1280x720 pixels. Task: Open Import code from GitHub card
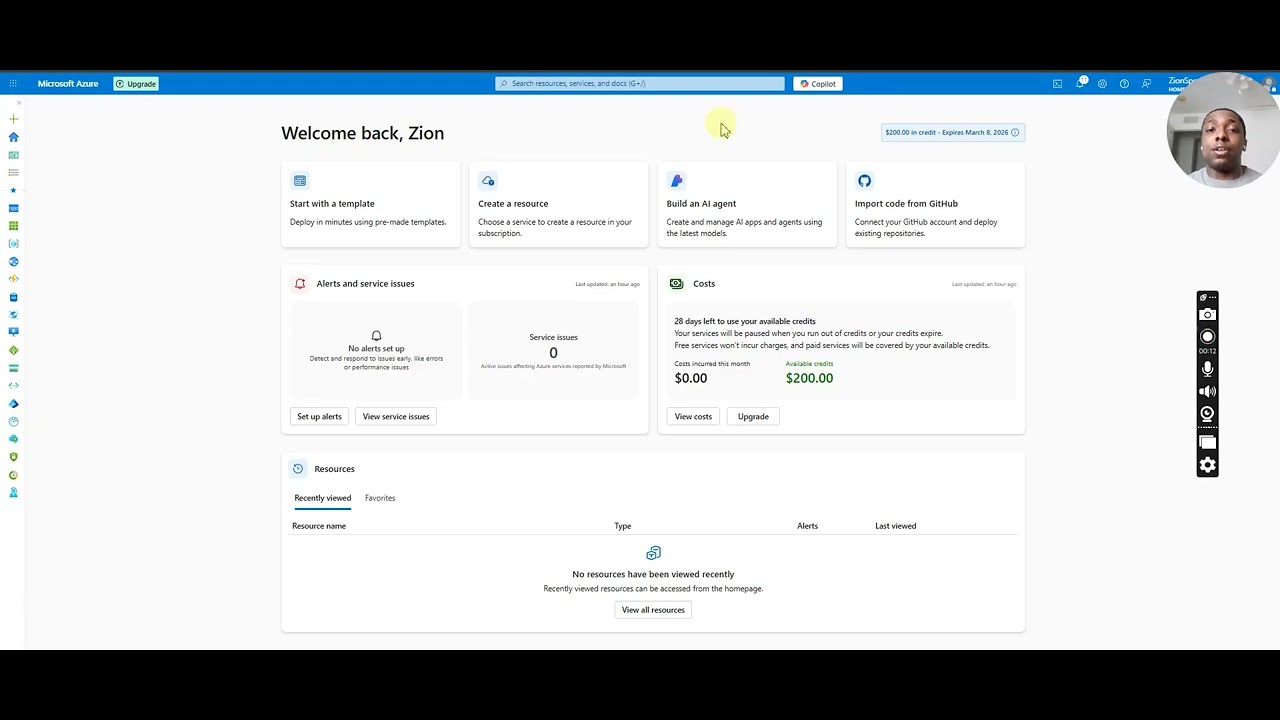pyautogui.click(x=935, y=204)
